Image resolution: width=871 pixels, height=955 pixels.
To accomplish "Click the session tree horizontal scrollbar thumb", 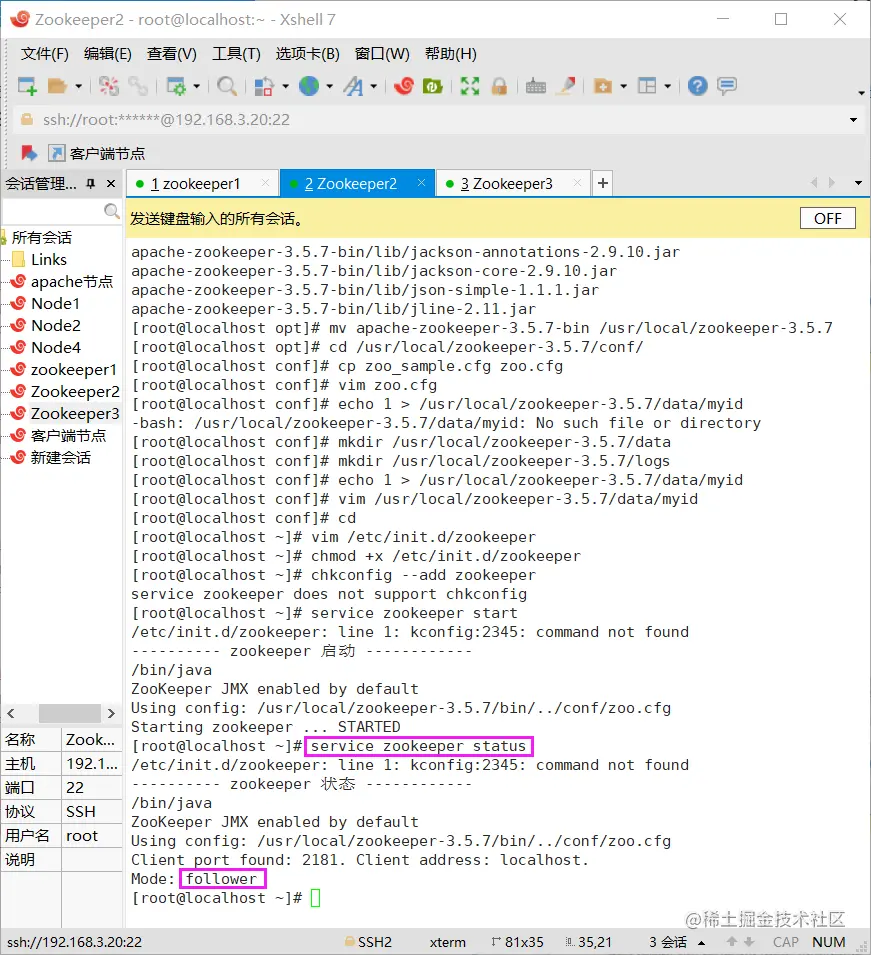I will tap(69, 713).
